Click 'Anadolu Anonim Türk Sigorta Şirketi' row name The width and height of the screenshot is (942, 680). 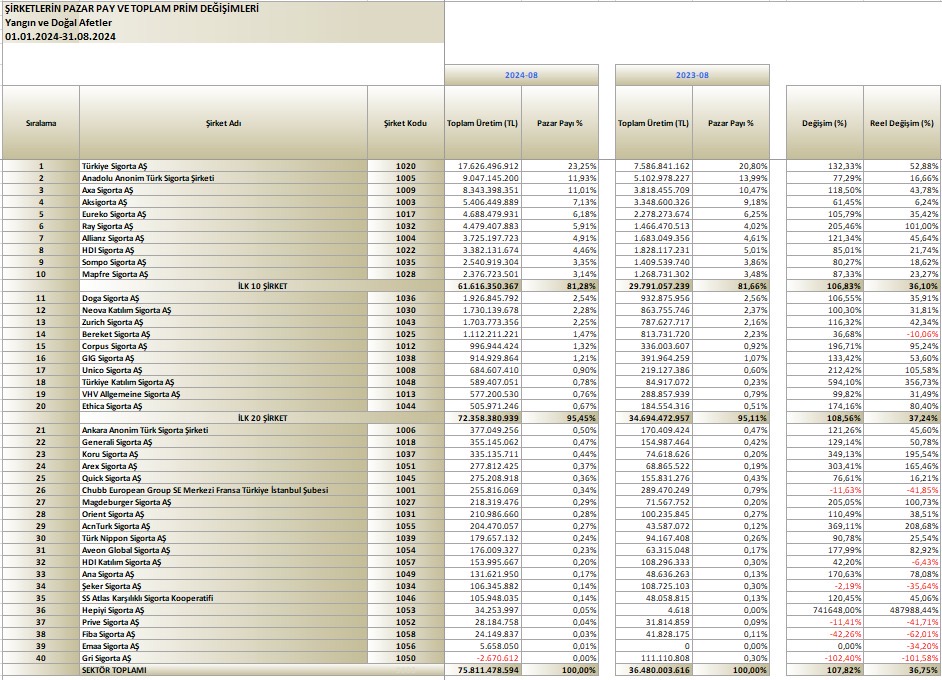coord(223,178)
